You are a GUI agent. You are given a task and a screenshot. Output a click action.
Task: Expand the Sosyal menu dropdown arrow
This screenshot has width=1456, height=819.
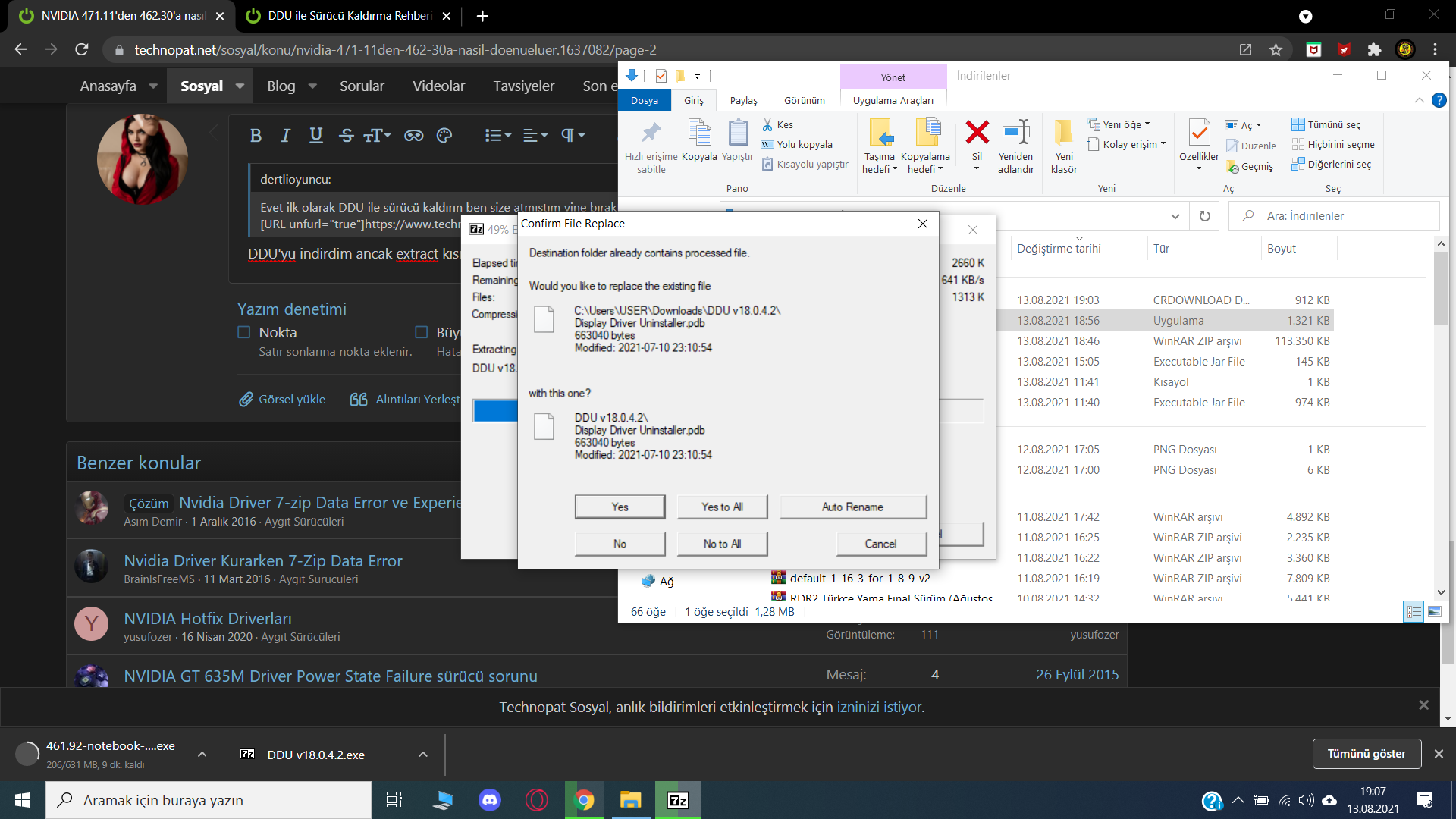[x=240, y=86]
